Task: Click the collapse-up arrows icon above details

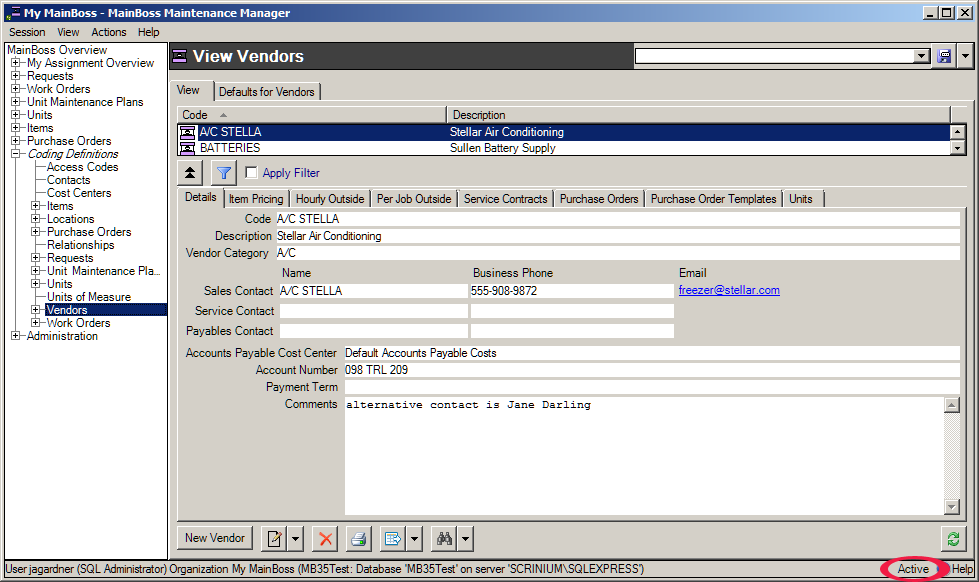Action: (x=190, y=173)
